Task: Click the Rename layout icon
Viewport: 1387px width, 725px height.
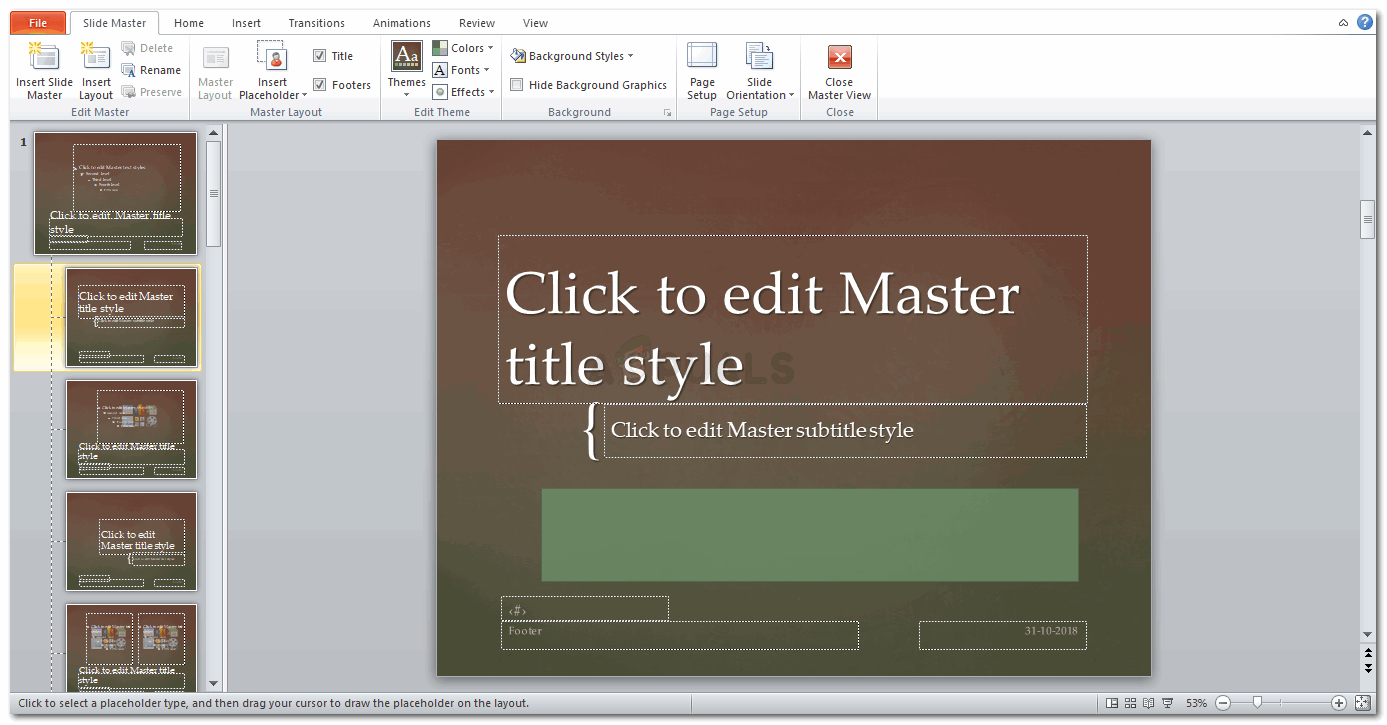Action: point(152,70)
